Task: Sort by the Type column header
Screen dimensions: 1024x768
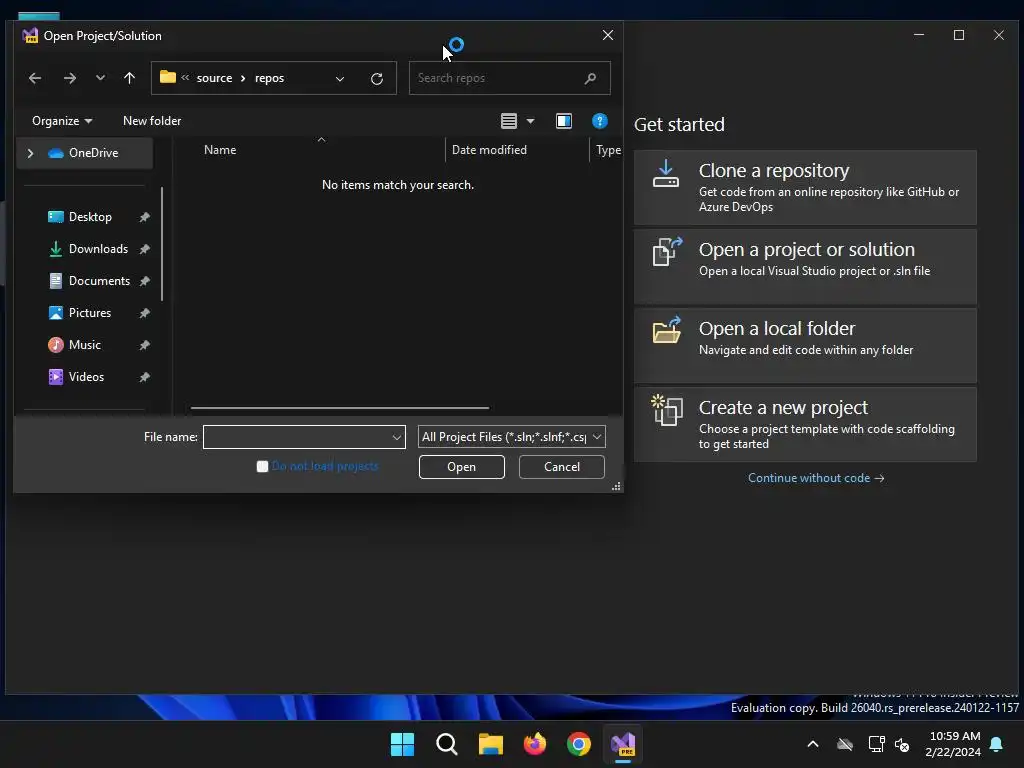Action: point(607,150)
